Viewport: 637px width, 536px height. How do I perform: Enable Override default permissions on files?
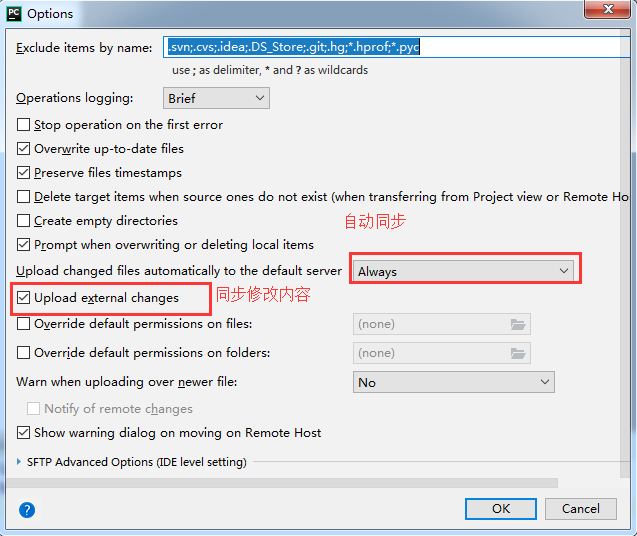[x=23, y=323]
